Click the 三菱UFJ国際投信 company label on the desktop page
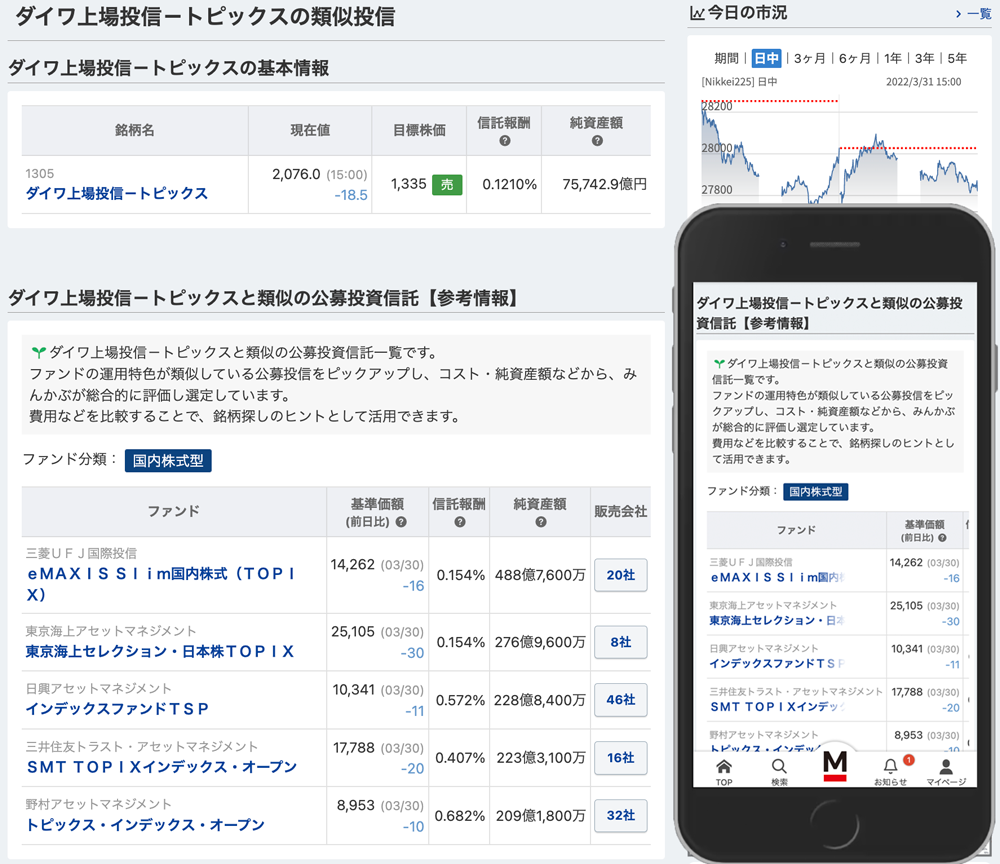This screenshot has width=1000, height=864. [81, 553]
